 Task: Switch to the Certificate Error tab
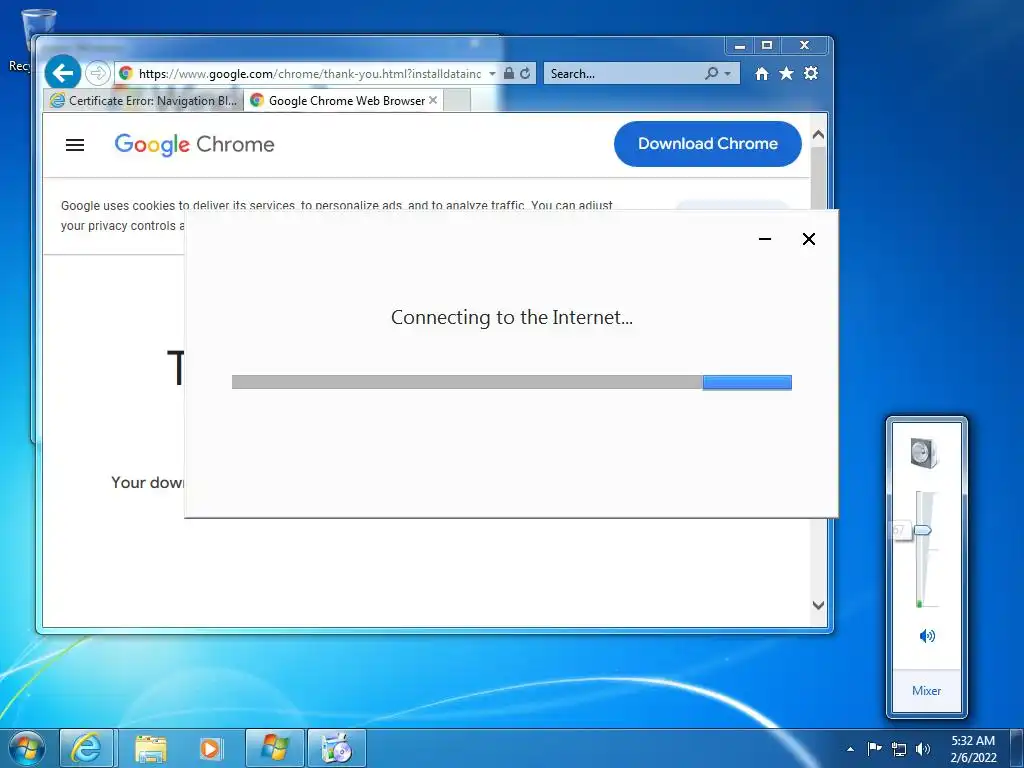tap(144, 101)
